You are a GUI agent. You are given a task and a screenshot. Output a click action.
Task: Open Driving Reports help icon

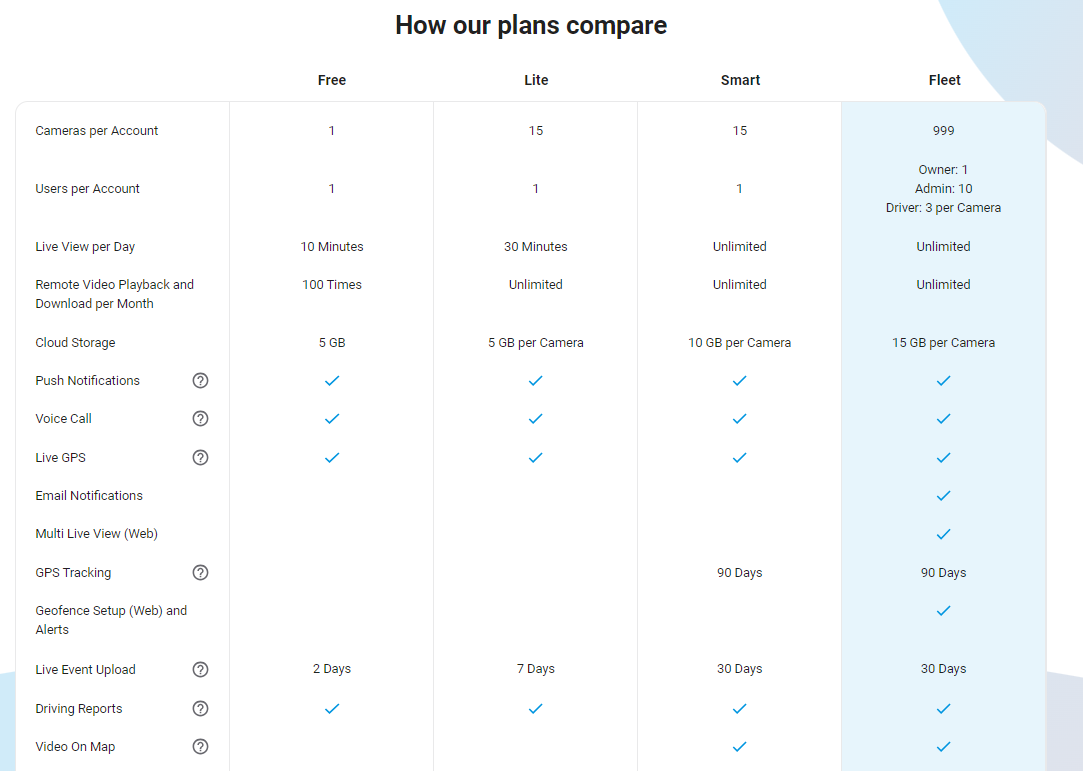point(200,709)
